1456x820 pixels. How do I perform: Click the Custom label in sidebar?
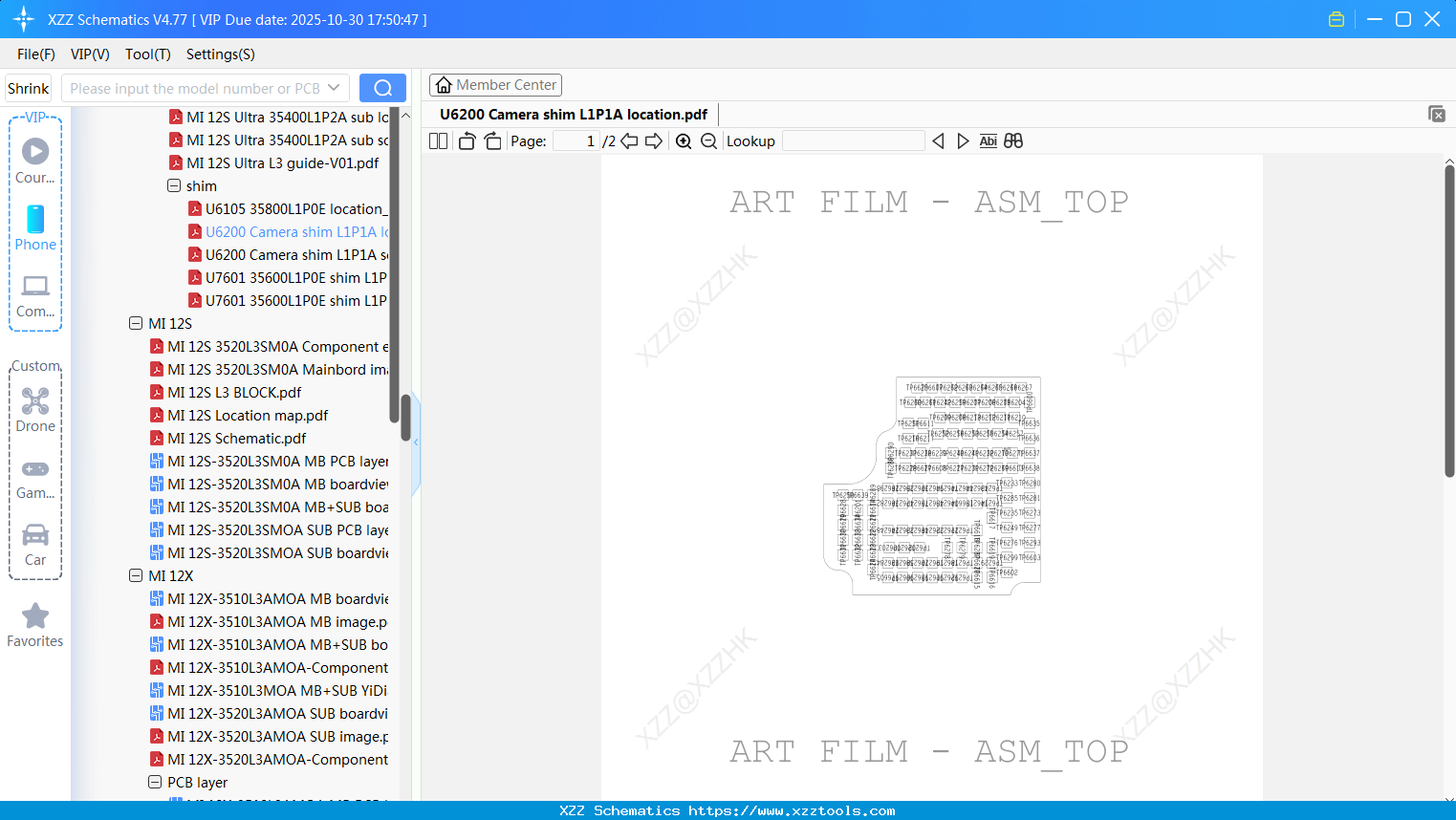click(35, 366)
